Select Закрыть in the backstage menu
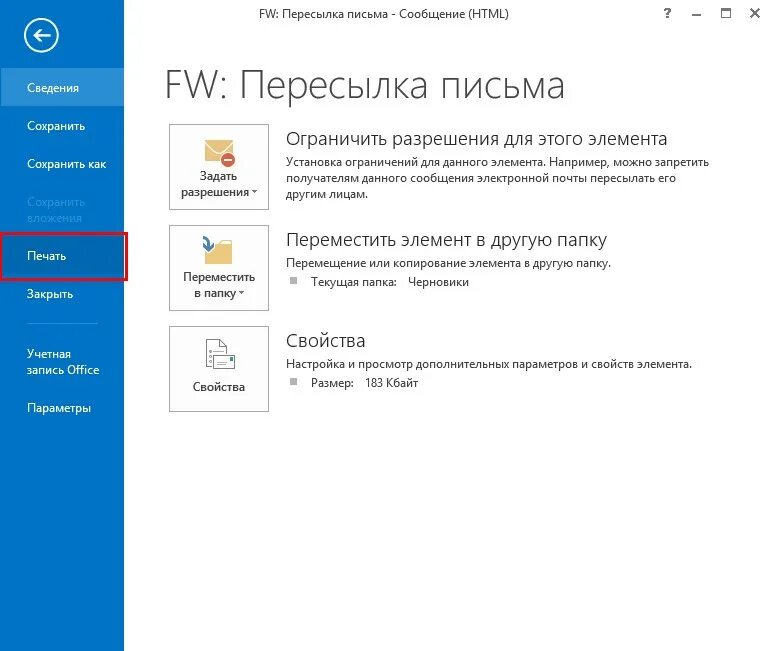The width and height of the screenshot is (769, 651). click(x=62, y=294)
